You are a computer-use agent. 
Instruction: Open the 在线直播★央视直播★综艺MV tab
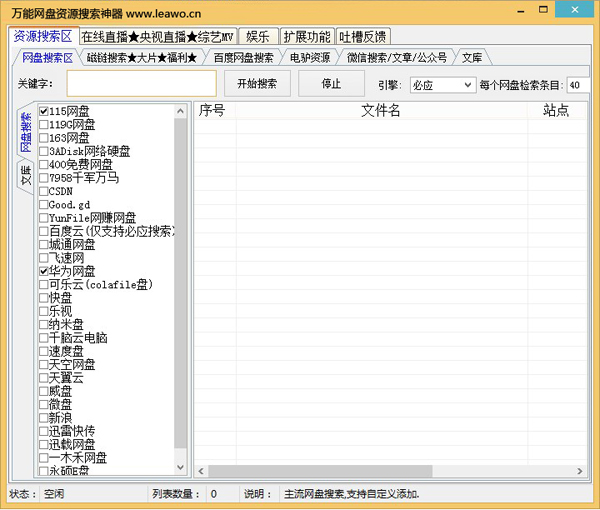coord(157,37)
